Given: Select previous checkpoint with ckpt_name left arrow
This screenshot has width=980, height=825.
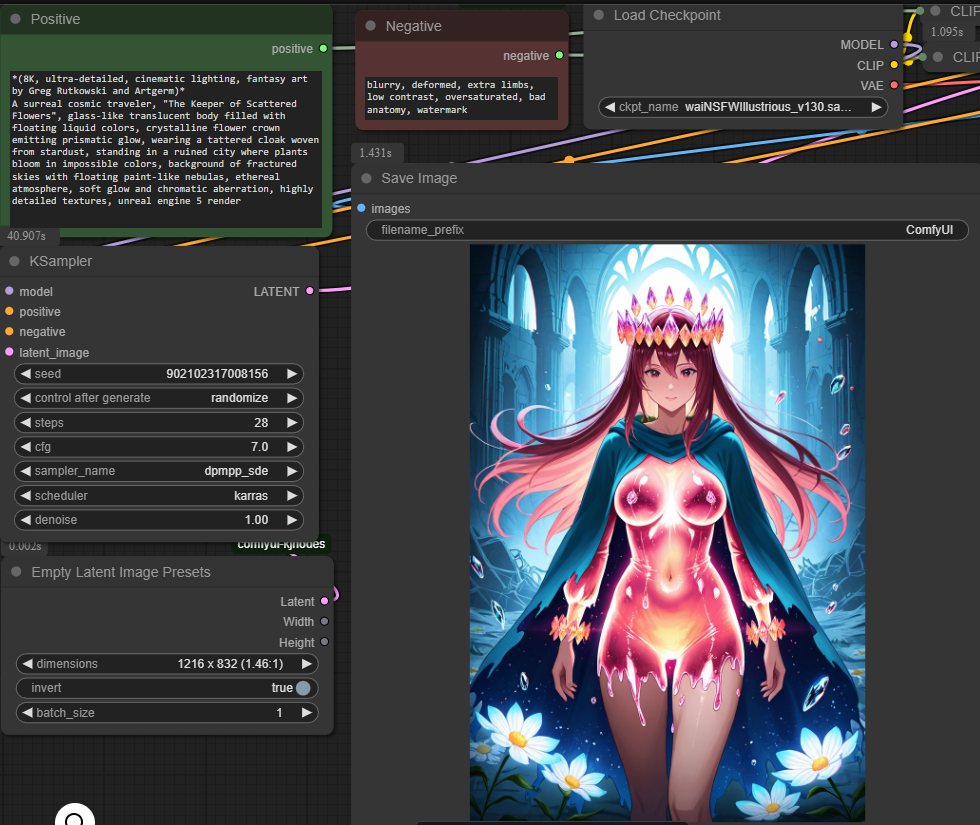Looking at the screenshot, I should click(x=609, y=107).
